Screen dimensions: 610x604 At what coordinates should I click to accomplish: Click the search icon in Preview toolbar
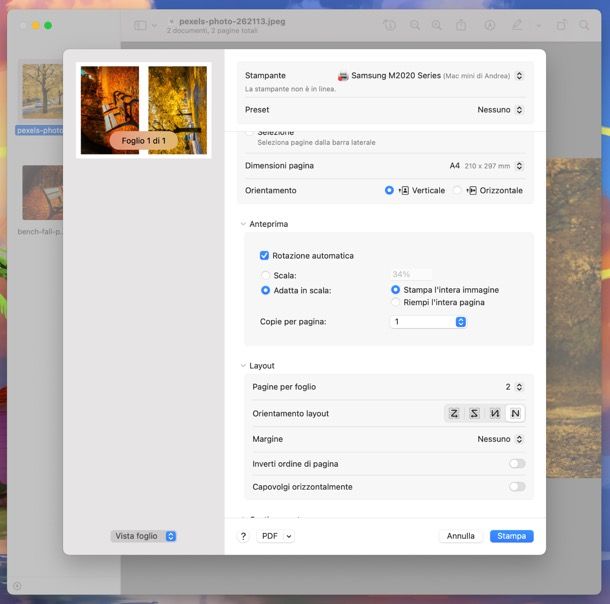coord(584,25)
